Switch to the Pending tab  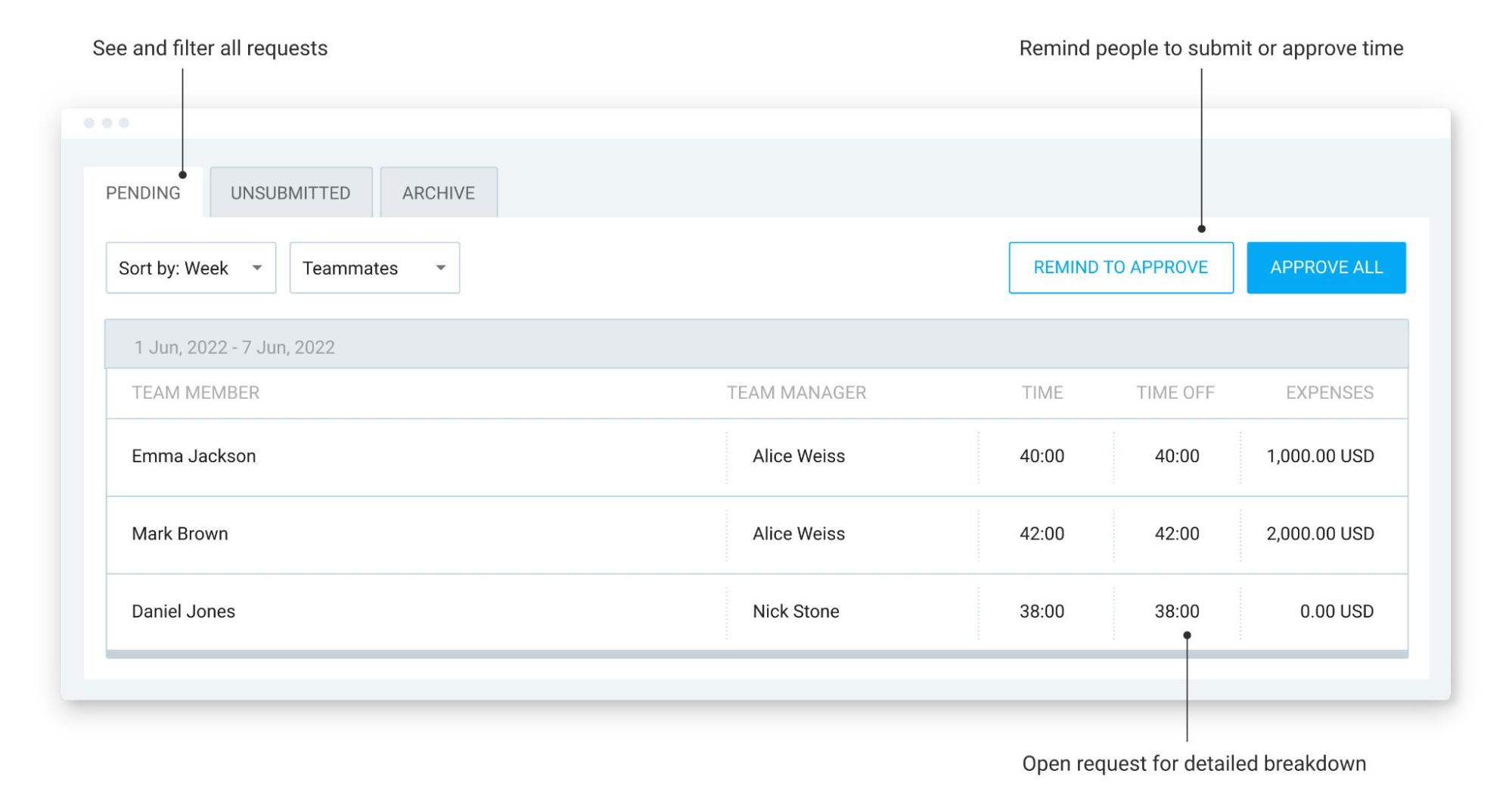(x=143, y=193)
